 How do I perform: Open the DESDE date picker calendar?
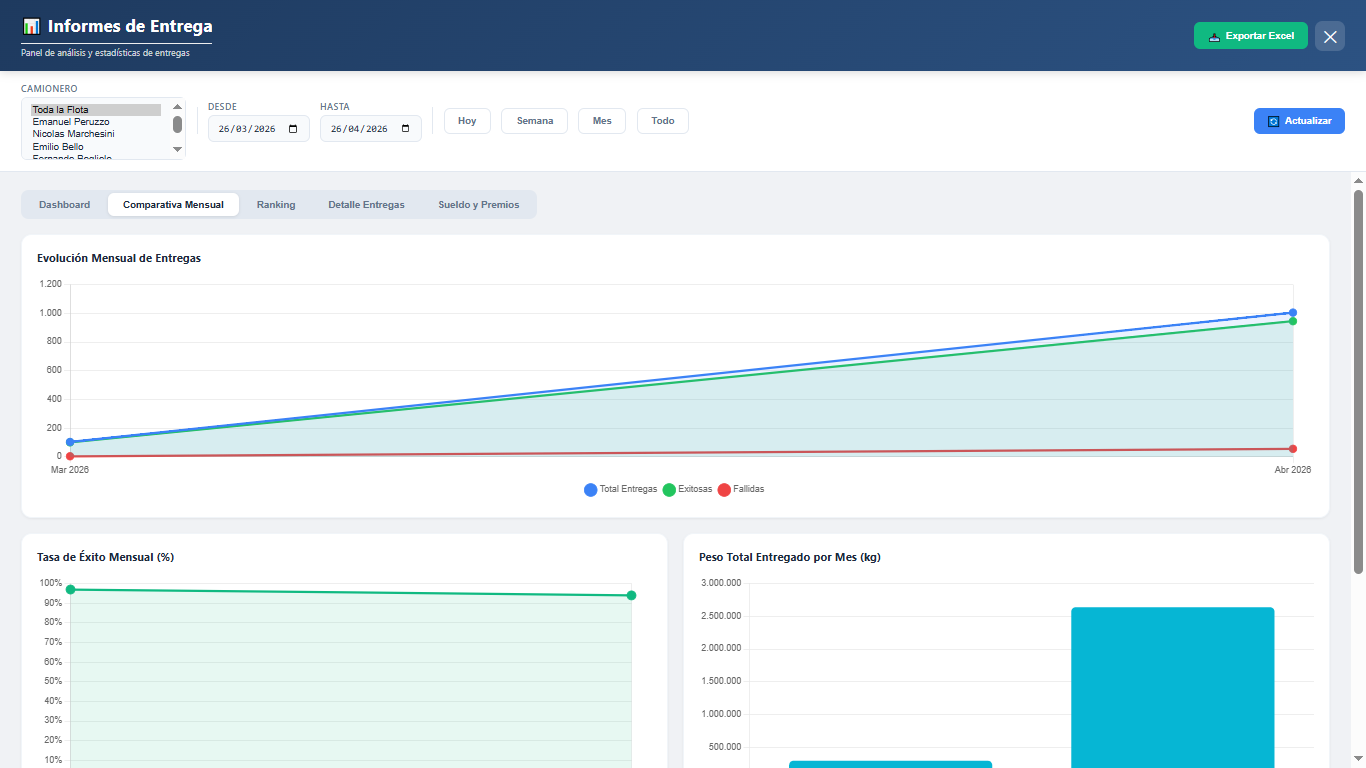coord(291,128)
